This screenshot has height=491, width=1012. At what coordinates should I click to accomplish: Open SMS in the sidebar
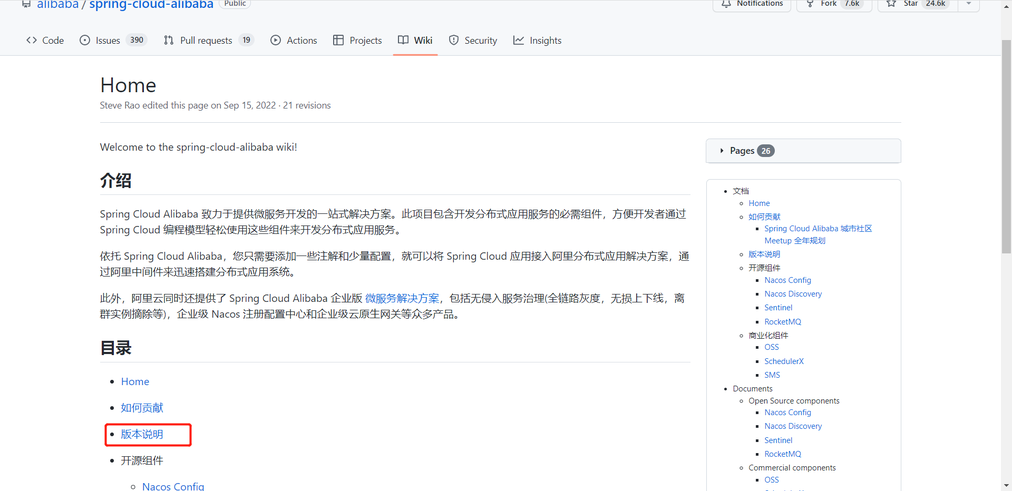point(772,375)
